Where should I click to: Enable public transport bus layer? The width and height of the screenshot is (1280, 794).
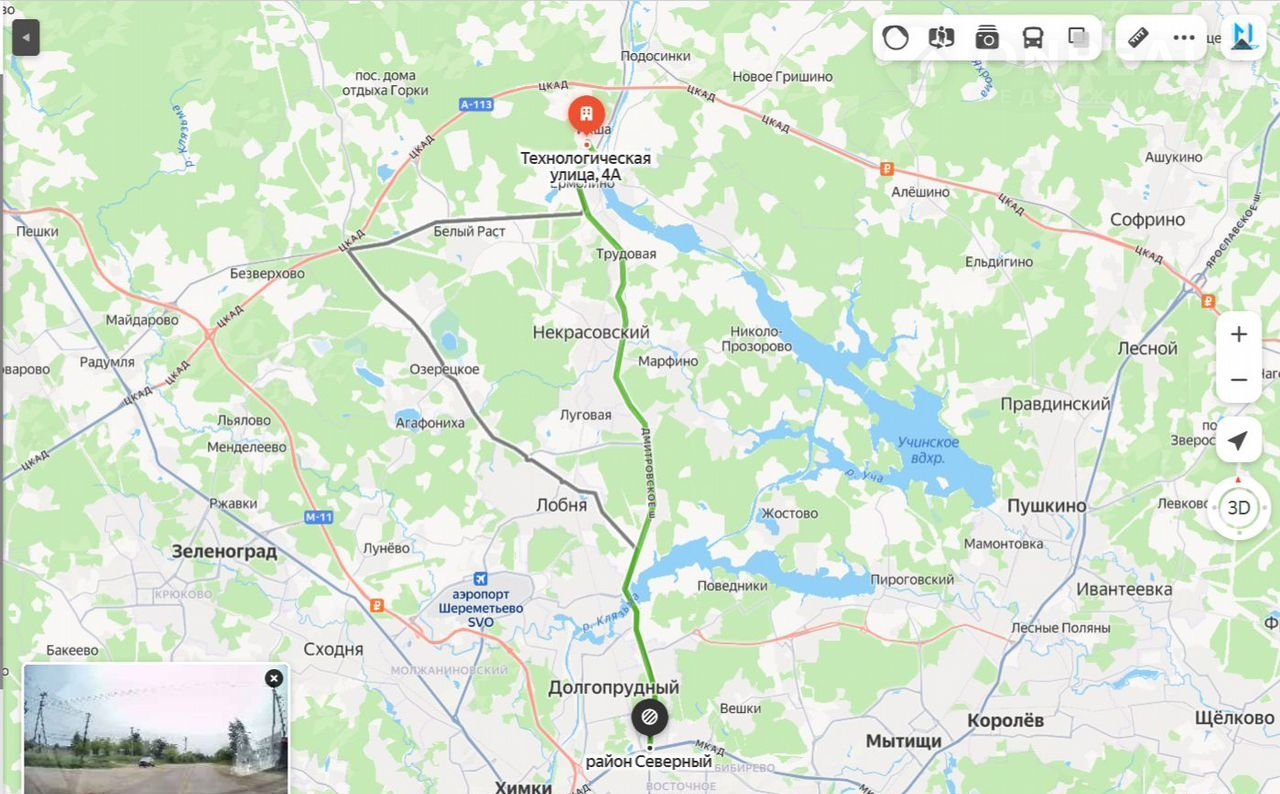pos(1032,38)
